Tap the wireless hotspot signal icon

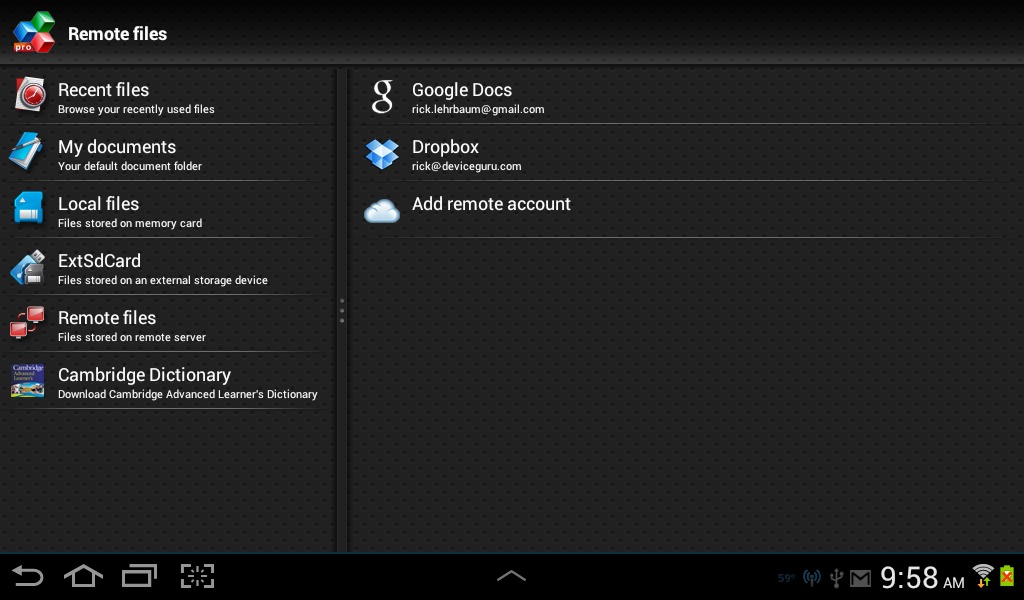(812, 578)
